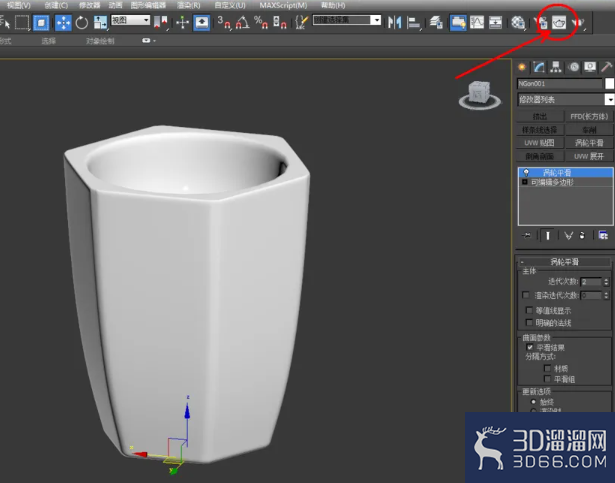This screenshot has width=615, height=483.
Task: Open the Schematic View icon
Action: click(495, 22)
